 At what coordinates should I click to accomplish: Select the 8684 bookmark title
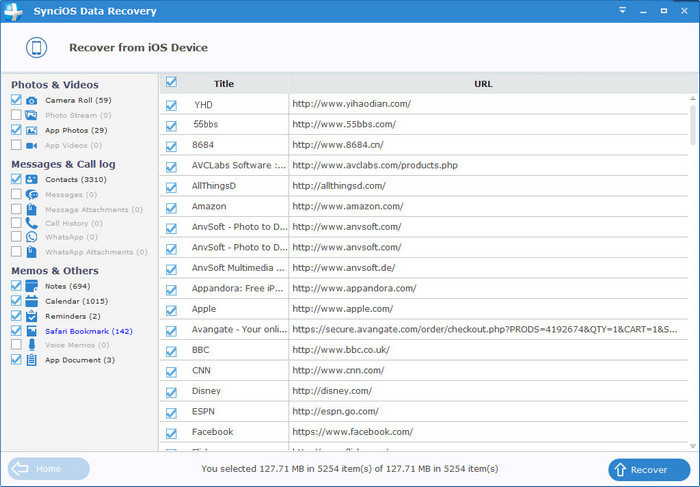(203, 145)
